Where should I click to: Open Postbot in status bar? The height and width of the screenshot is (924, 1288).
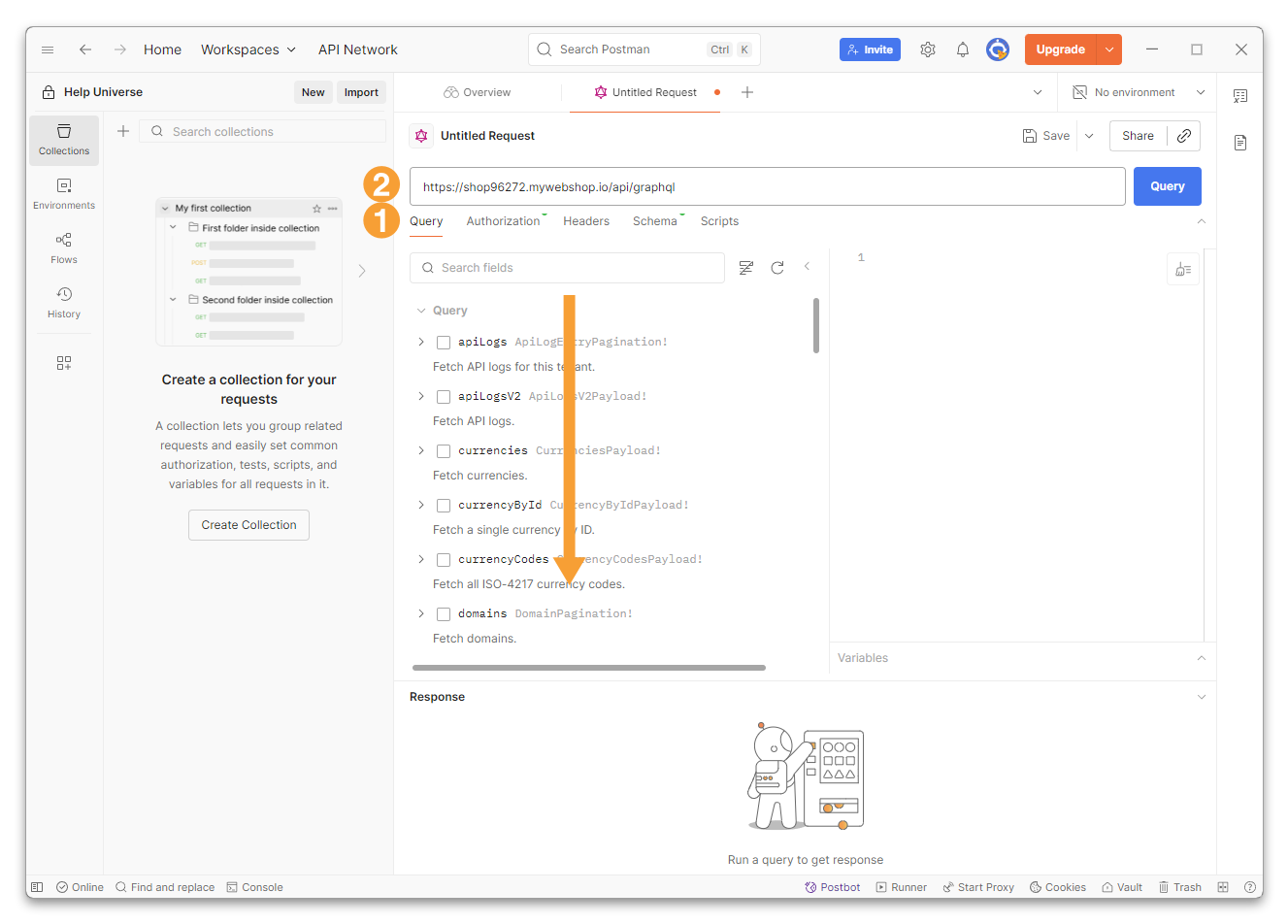click(x=833, y=887)
